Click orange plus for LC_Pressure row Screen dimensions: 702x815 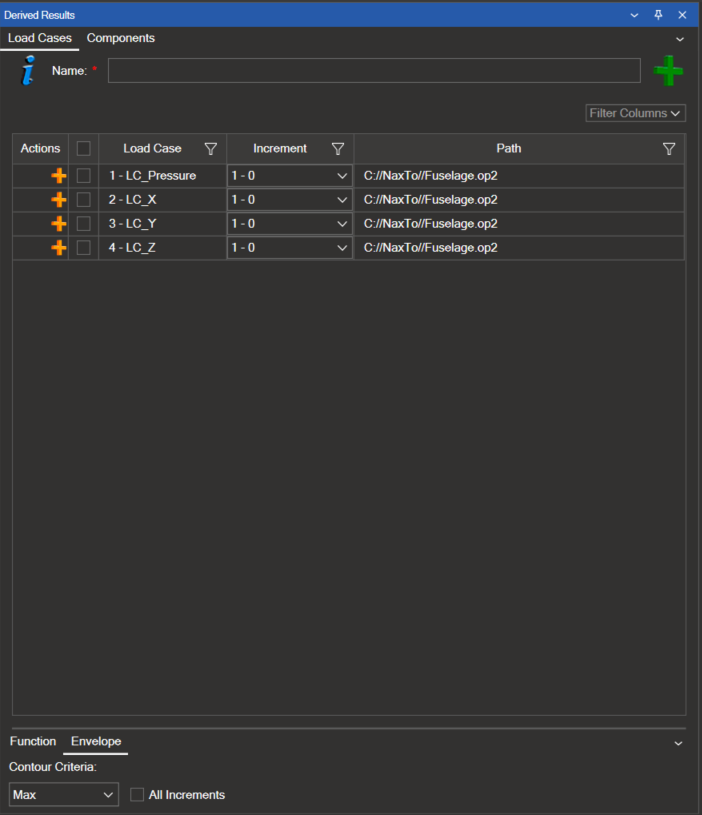pos(59,176)
